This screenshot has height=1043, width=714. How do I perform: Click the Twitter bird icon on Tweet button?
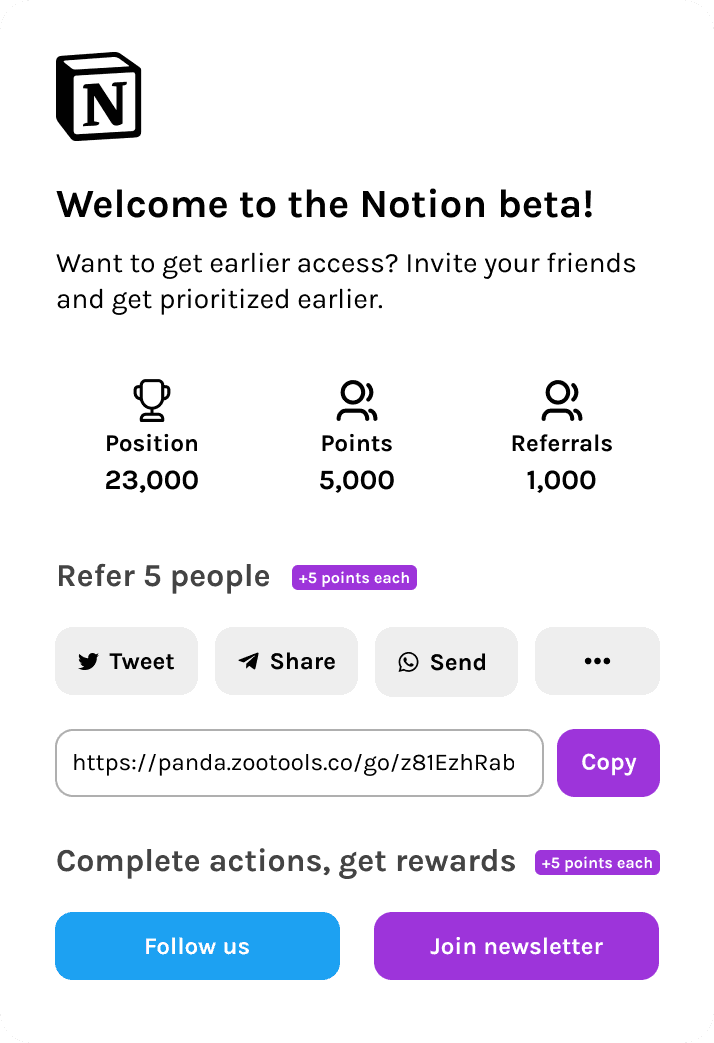(90, 661)
